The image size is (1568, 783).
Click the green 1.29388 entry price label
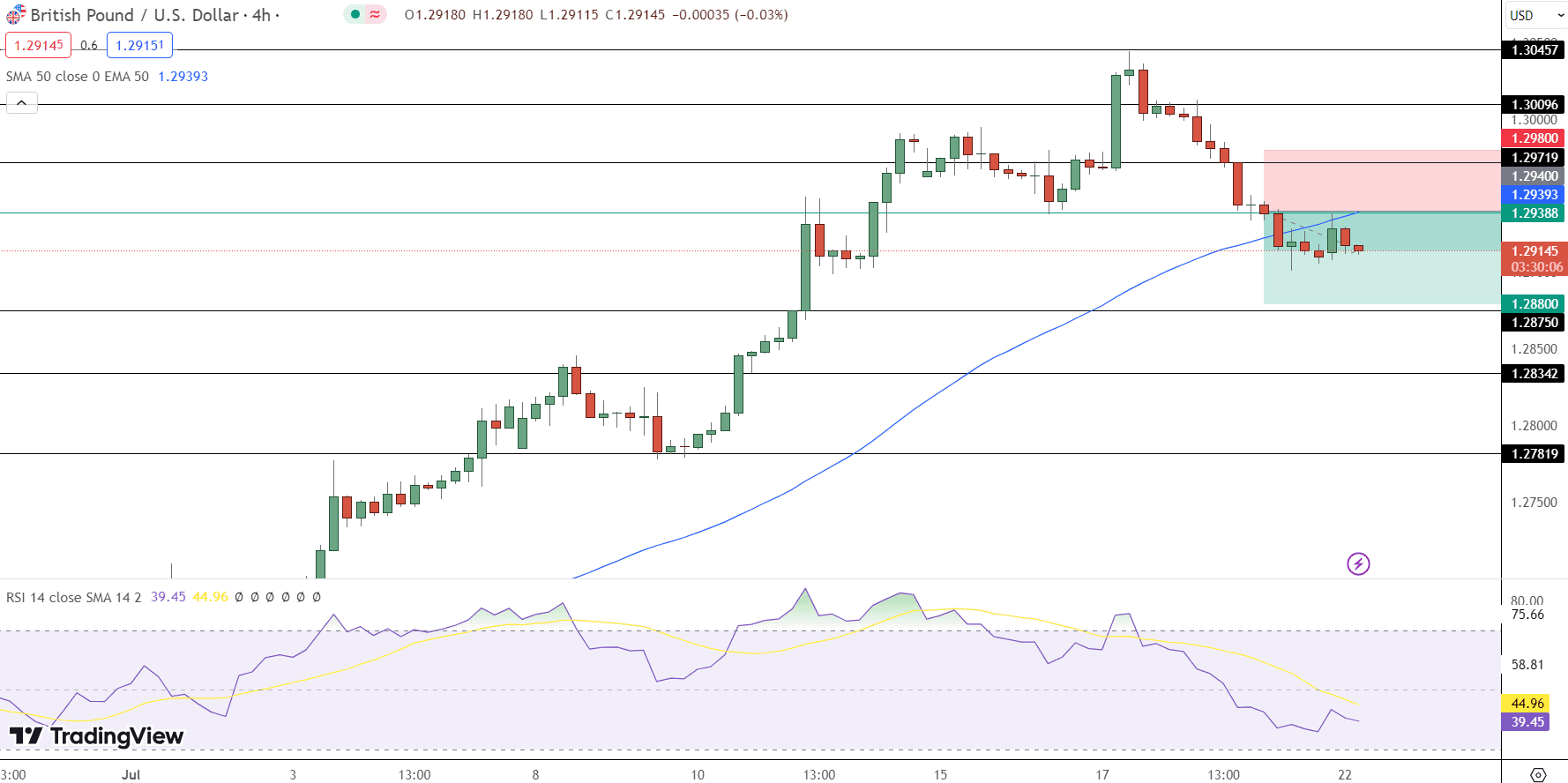pos(1534,213)
